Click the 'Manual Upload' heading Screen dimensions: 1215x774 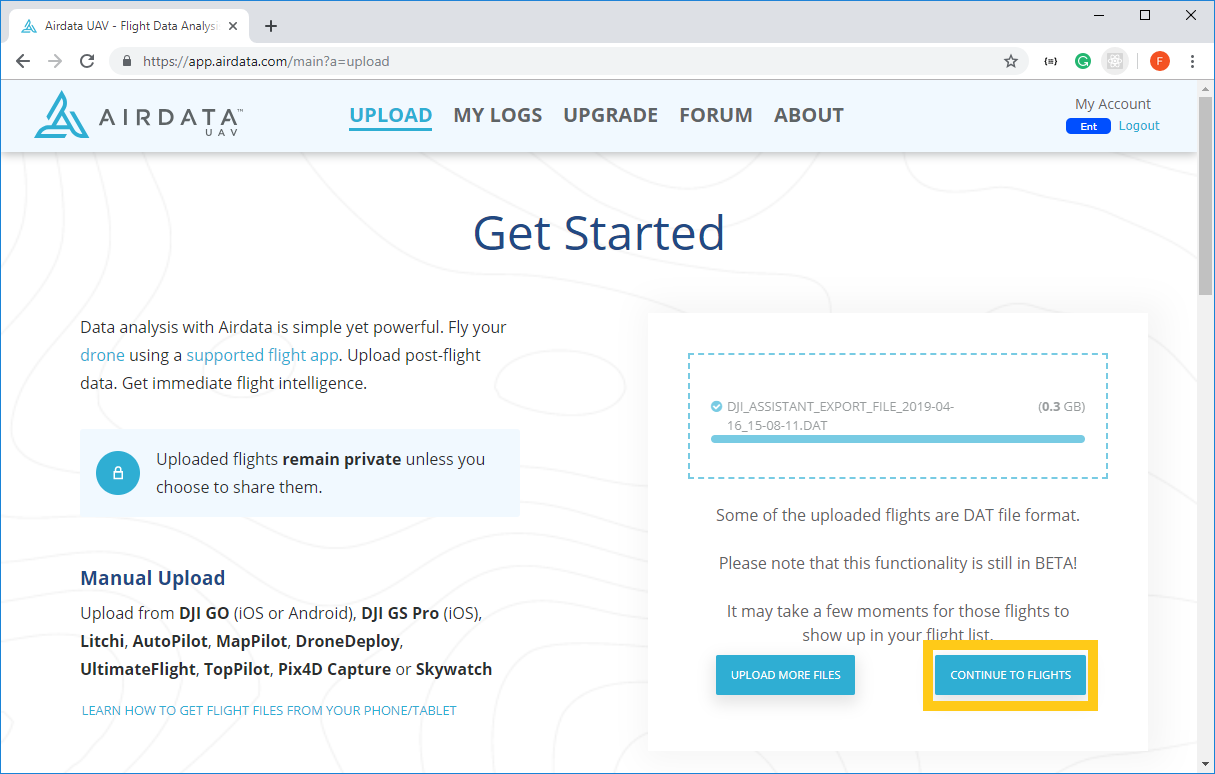click(153, 578)
